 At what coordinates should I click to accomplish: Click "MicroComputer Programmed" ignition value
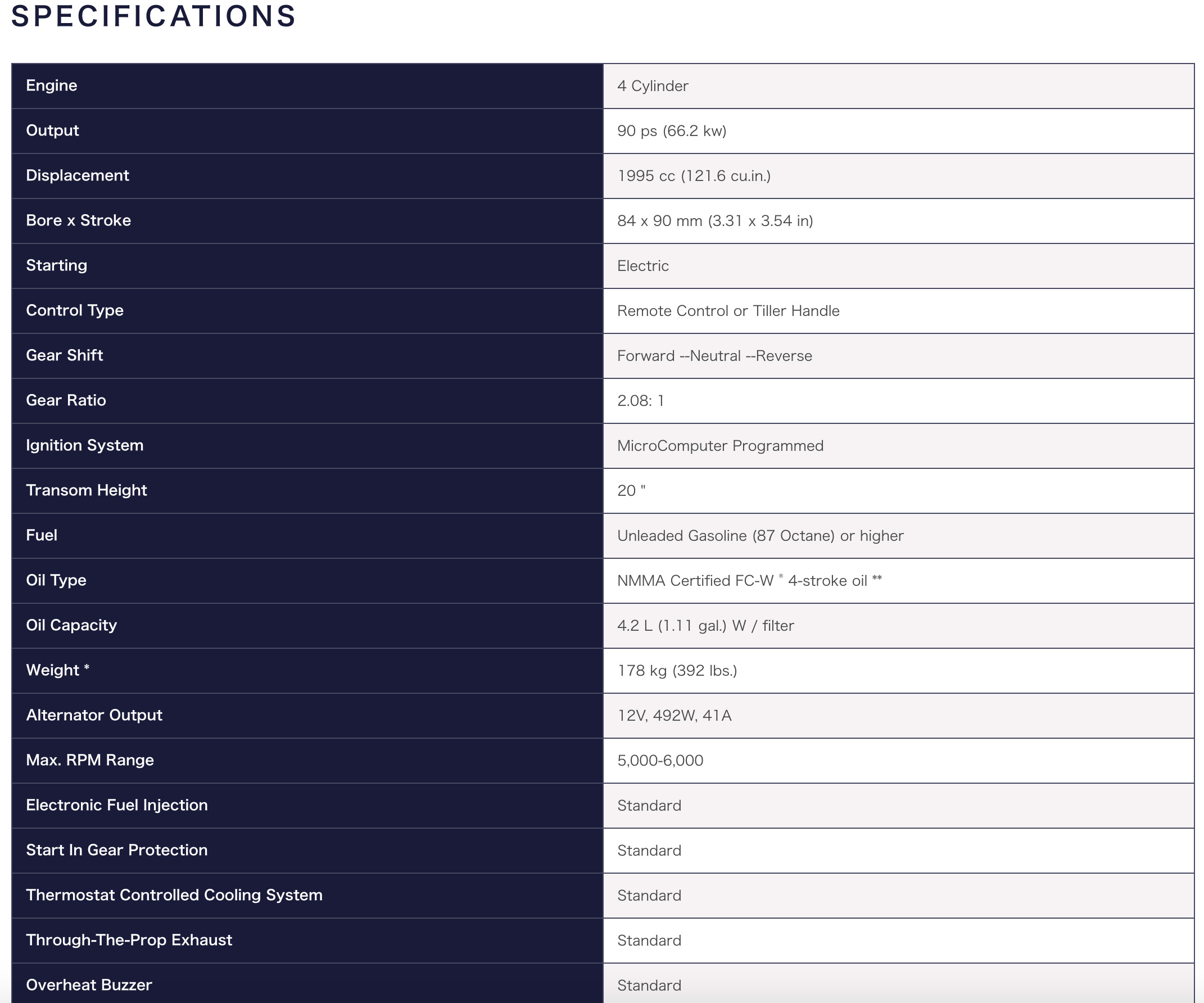pos(720,446)
